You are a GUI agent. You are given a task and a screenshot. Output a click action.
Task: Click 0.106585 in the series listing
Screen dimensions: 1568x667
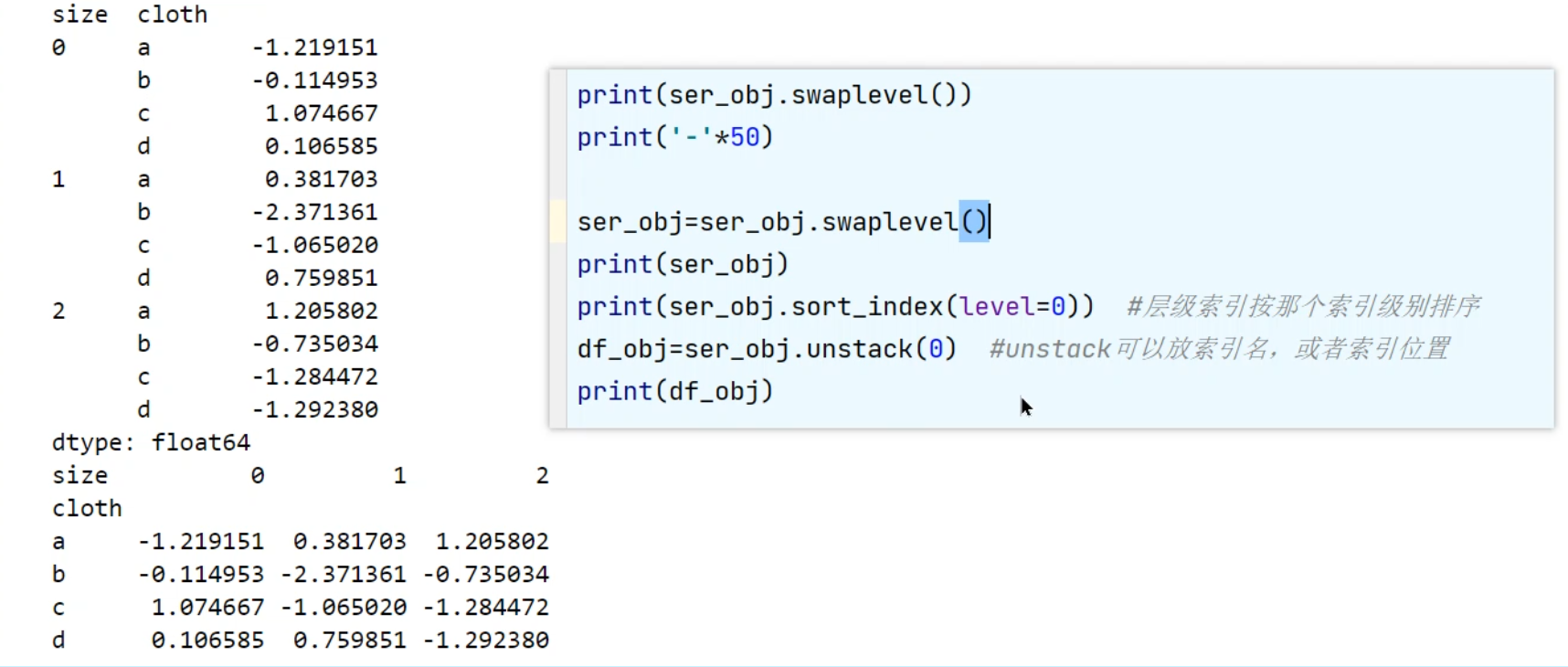point(321,146)
